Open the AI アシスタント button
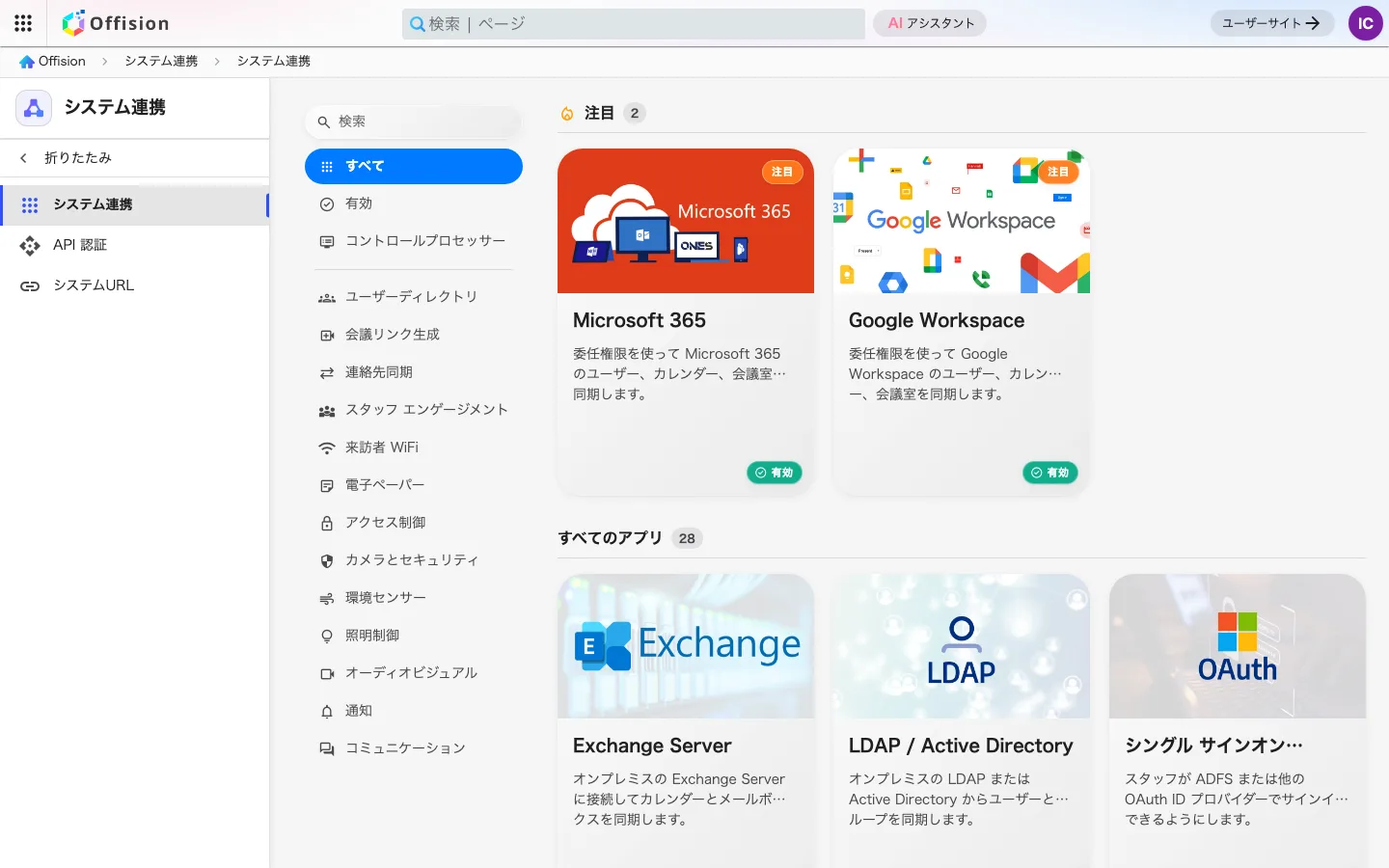This screenshot has width=1389, height=868. click(x=930, y=23)
